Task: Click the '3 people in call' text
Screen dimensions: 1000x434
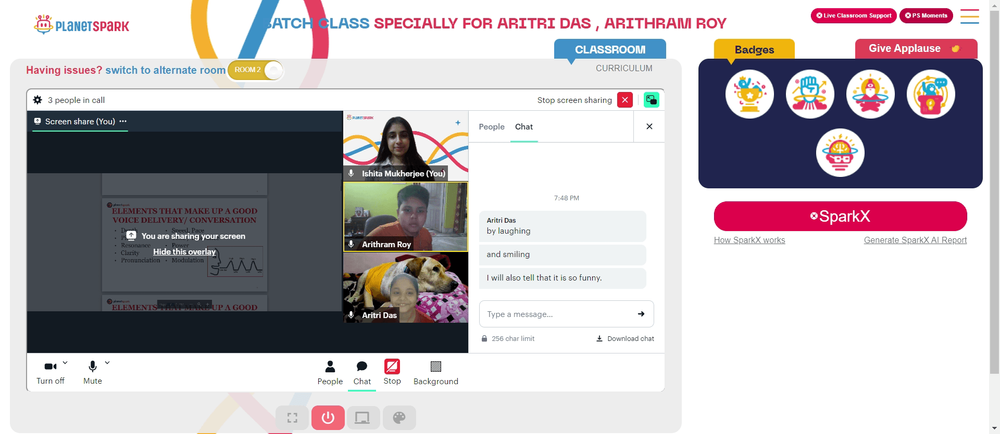Action: click(76, 100)
